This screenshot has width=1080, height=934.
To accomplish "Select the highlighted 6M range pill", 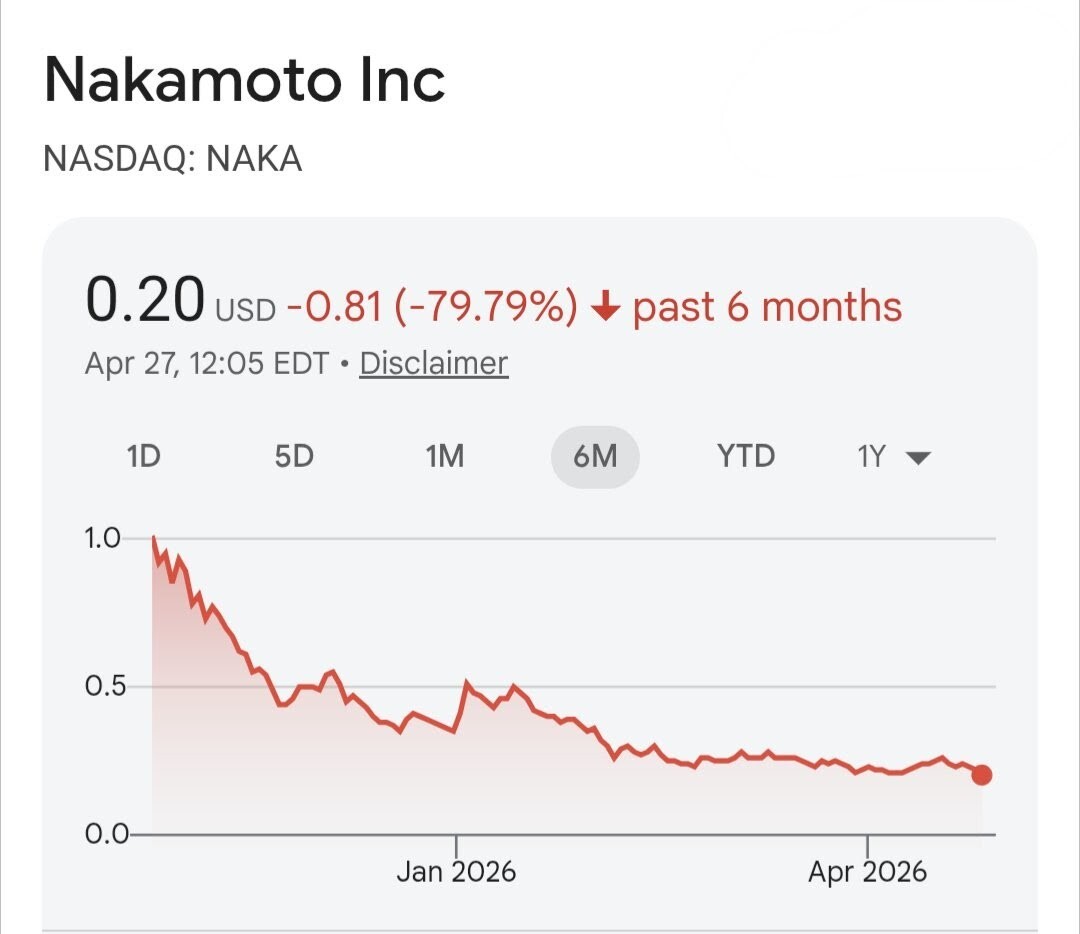I will click(594, 457).
